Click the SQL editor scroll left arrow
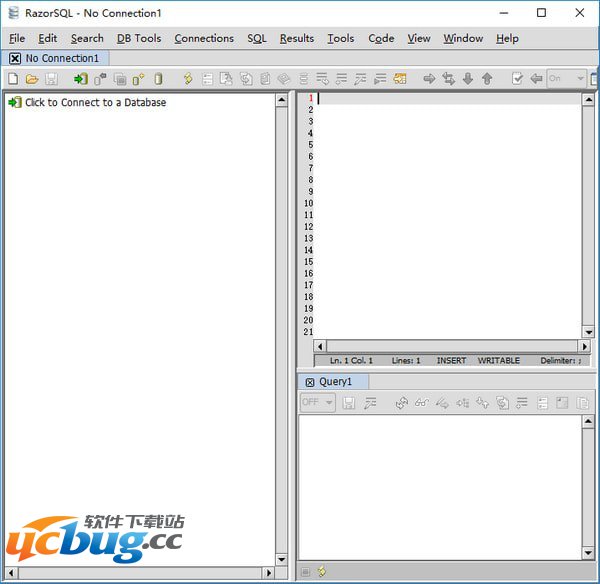The height and width of the screenshot is (584, 600). pos(320,346)
